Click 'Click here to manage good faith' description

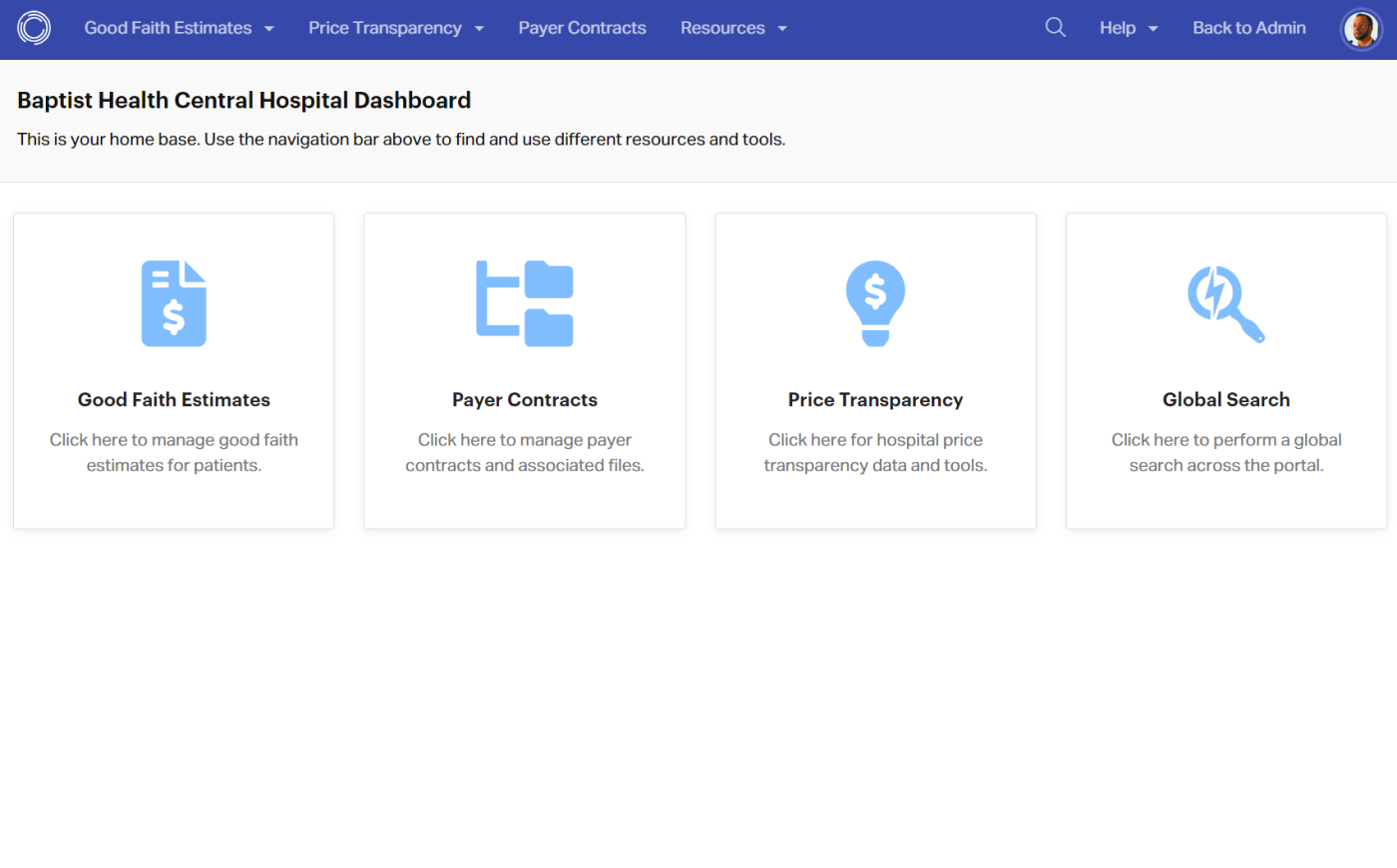(174, 452)
